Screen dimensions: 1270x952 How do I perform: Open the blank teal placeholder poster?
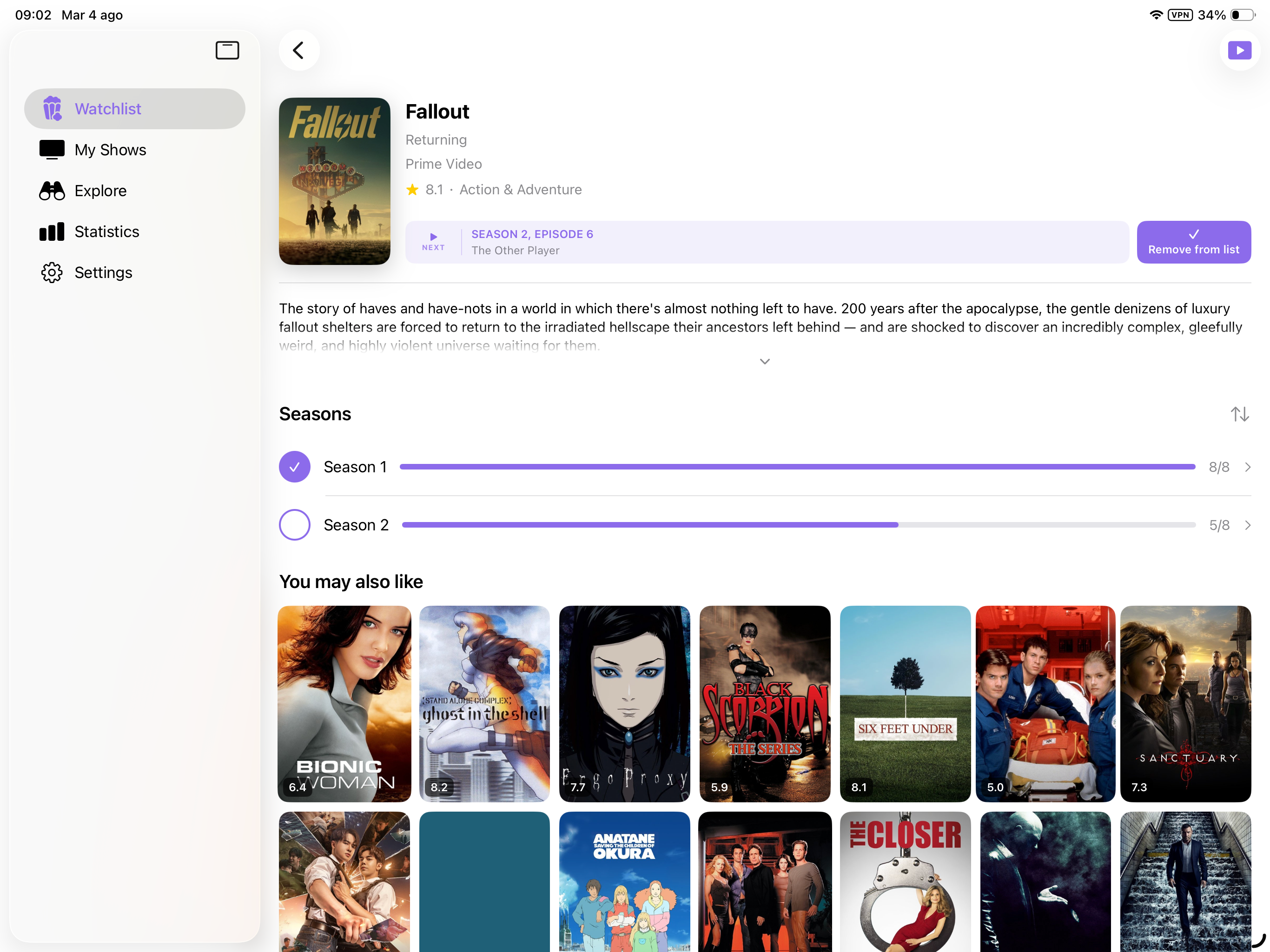pyautogui.click(x=484, y=881)
